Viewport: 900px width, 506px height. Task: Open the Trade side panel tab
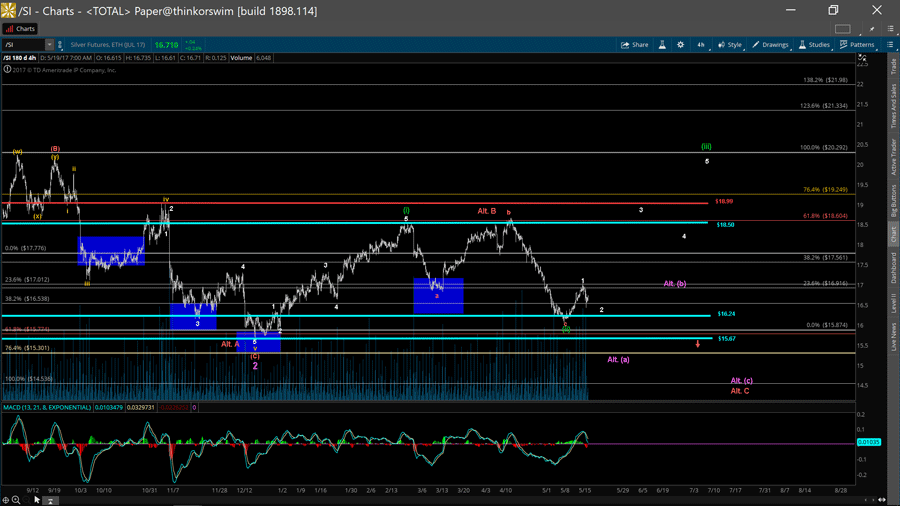(893, 67)
